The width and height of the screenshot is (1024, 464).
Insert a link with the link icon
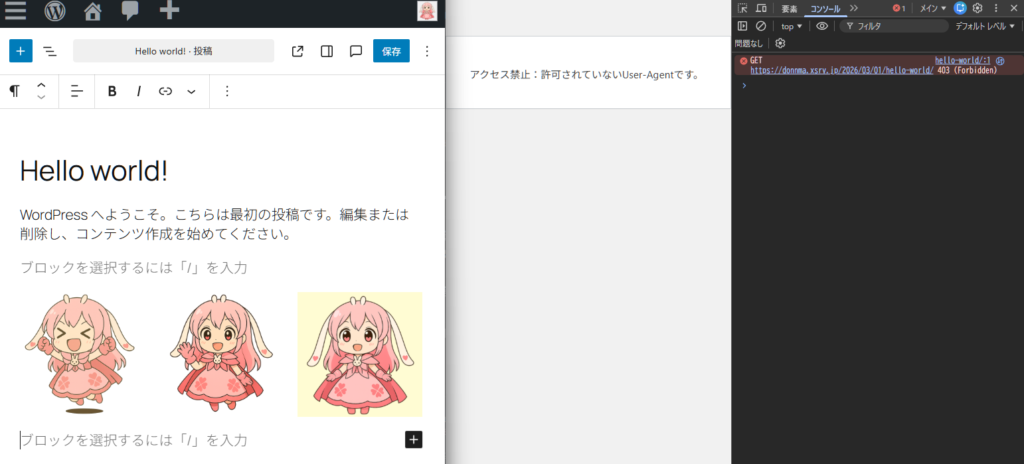click(165, 91)
